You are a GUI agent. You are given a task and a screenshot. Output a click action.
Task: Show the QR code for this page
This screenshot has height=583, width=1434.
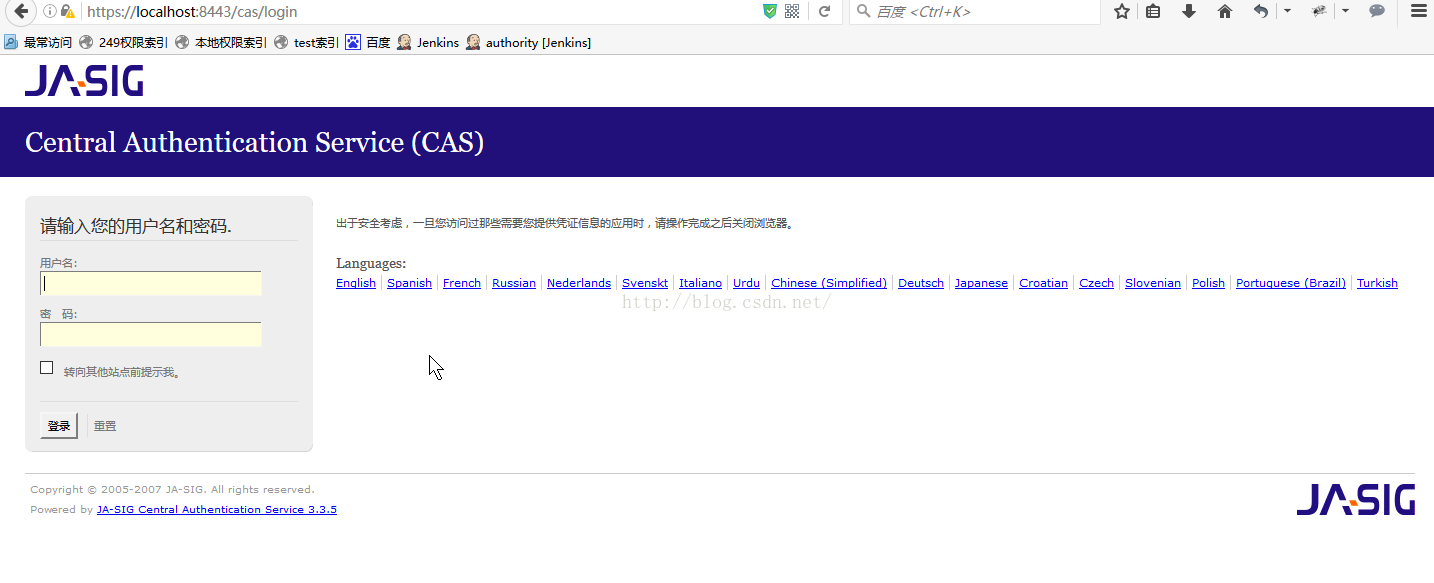tap(792, 12)
